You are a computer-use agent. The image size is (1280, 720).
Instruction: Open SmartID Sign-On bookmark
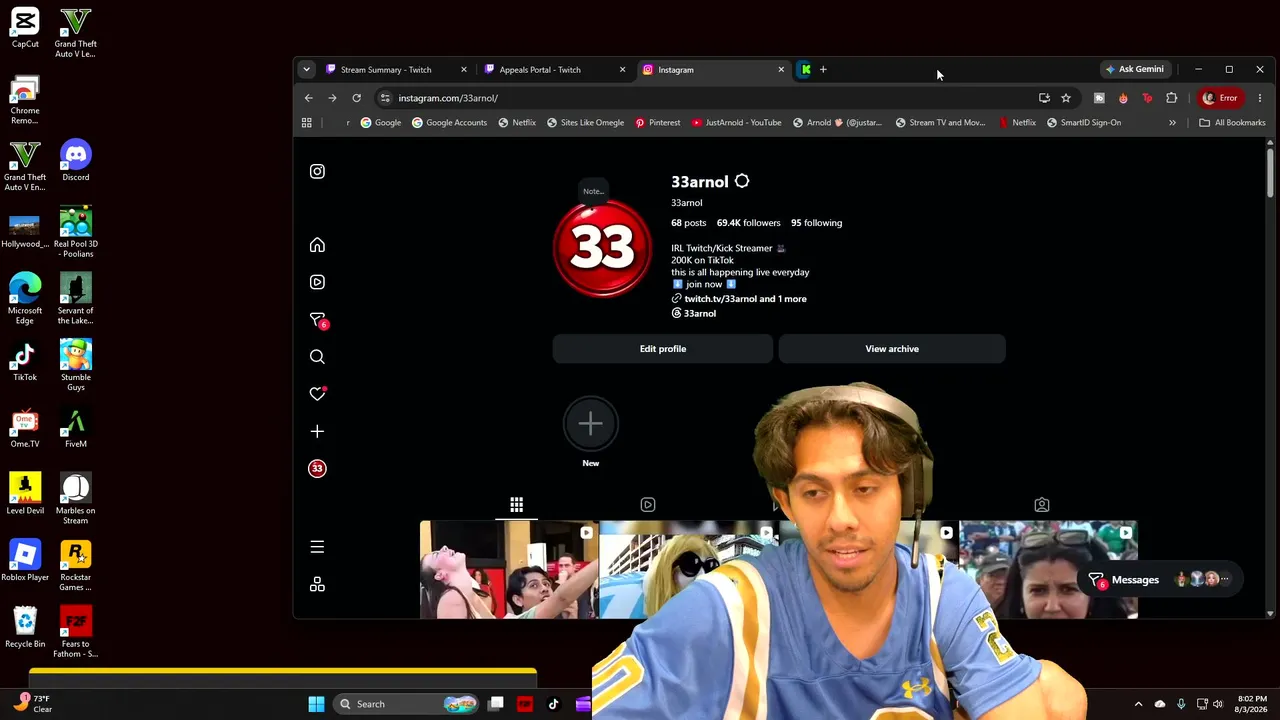(1084, 123)
